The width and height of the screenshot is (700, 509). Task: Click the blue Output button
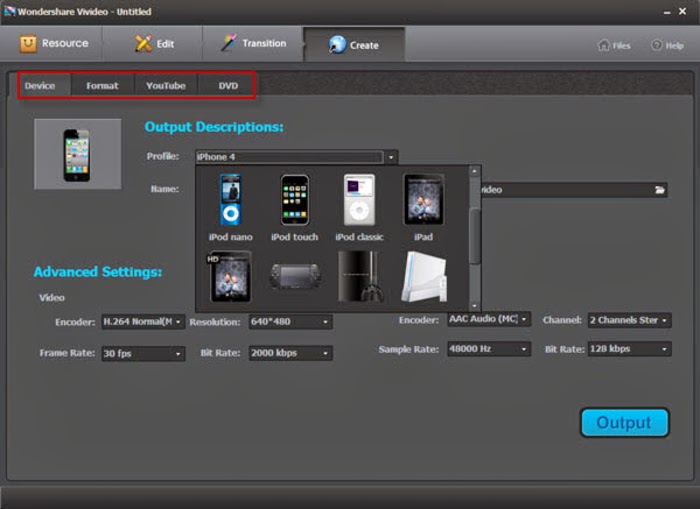[x=624, y=422]
